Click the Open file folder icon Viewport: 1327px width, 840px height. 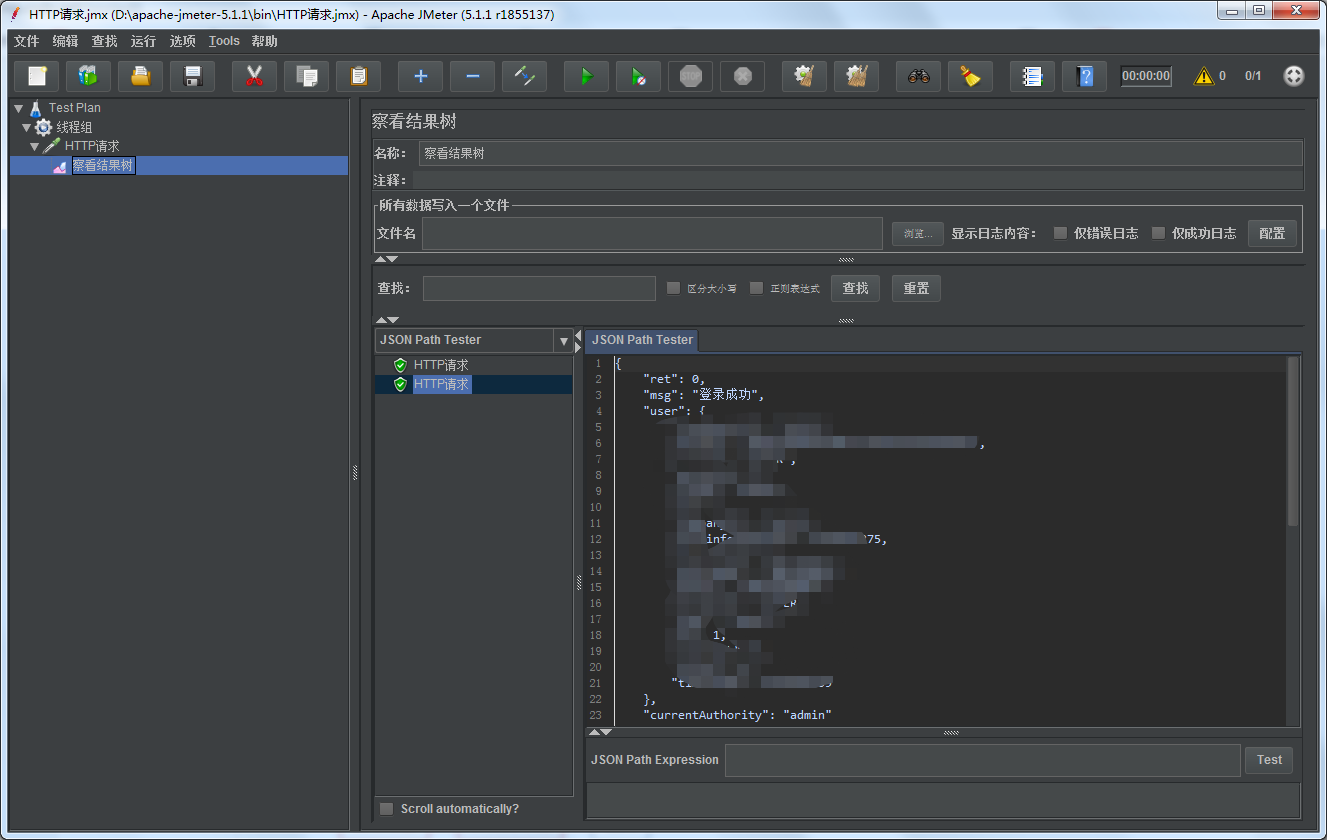pos(141,76)
